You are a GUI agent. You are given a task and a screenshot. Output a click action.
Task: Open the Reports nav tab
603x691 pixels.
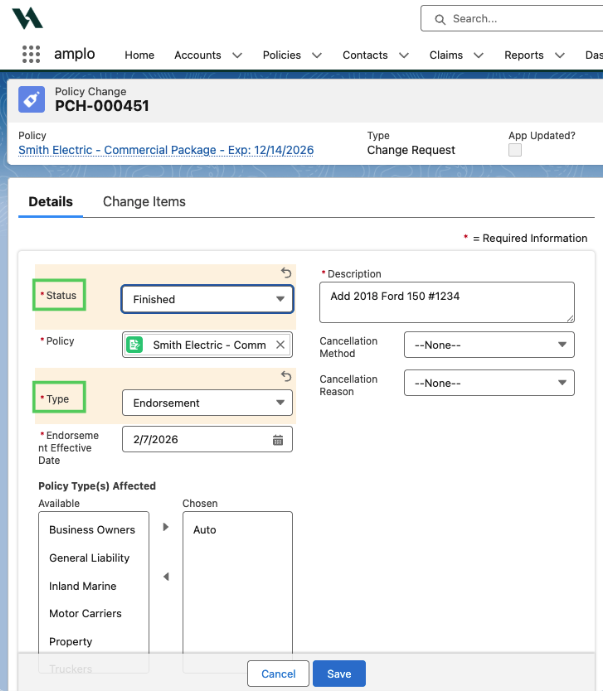coord(524,55)
